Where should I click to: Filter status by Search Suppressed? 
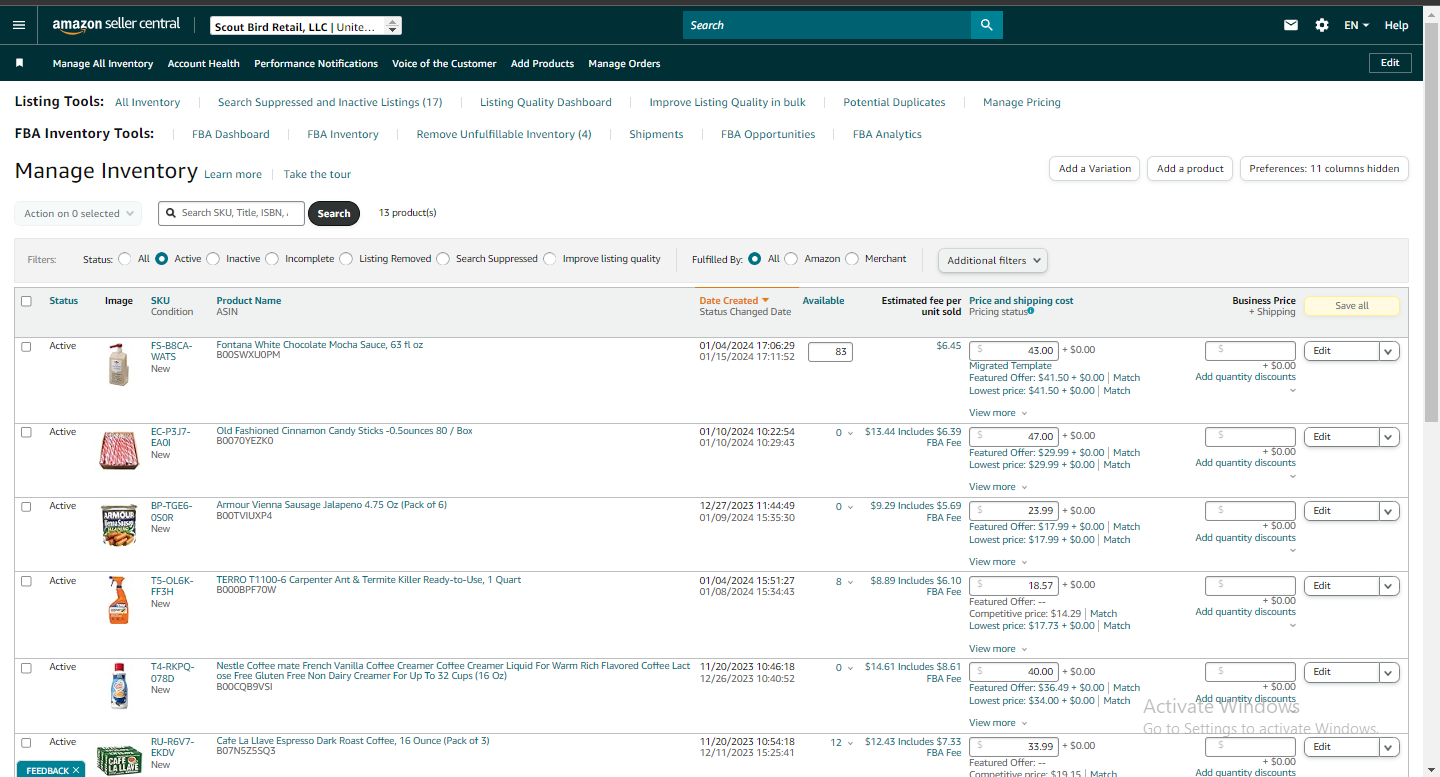coord(443,259)
